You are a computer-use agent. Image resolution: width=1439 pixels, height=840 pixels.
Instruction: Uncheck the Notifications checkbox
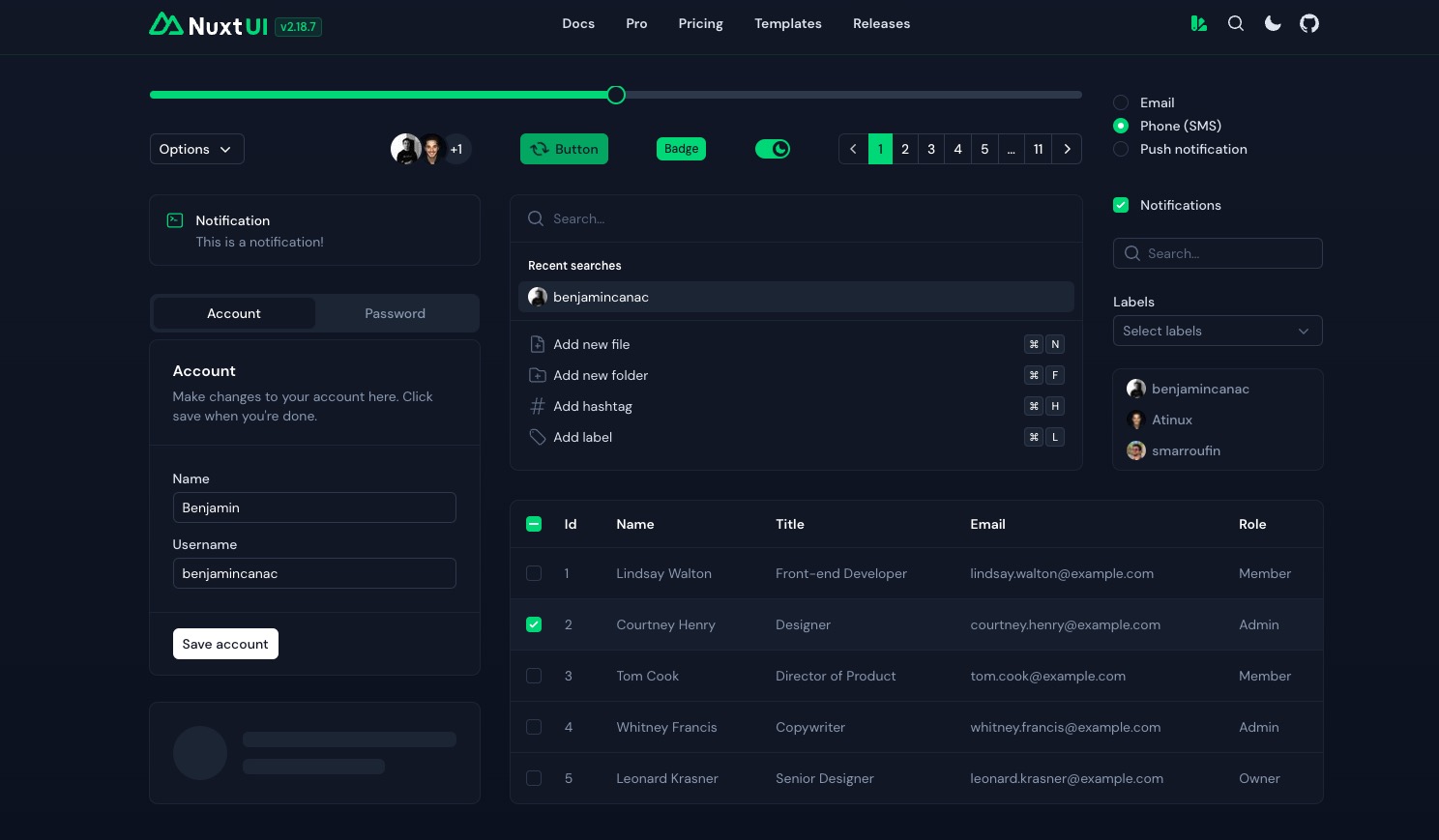point(1121,205)
